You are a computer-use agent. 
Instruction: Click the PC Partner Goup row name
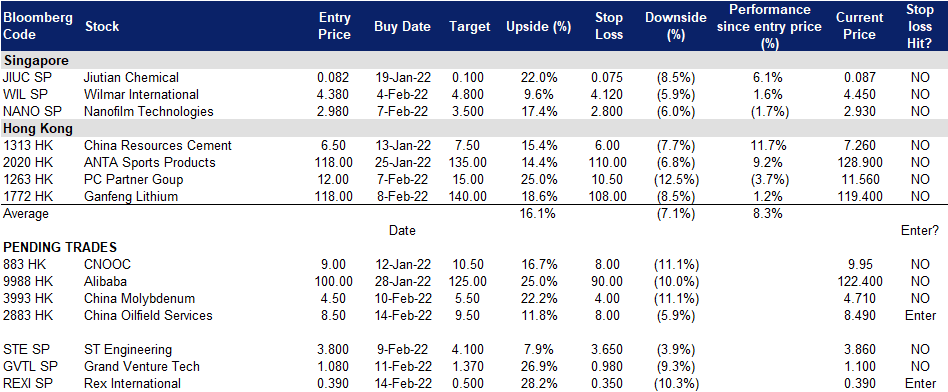coord(134,179)
